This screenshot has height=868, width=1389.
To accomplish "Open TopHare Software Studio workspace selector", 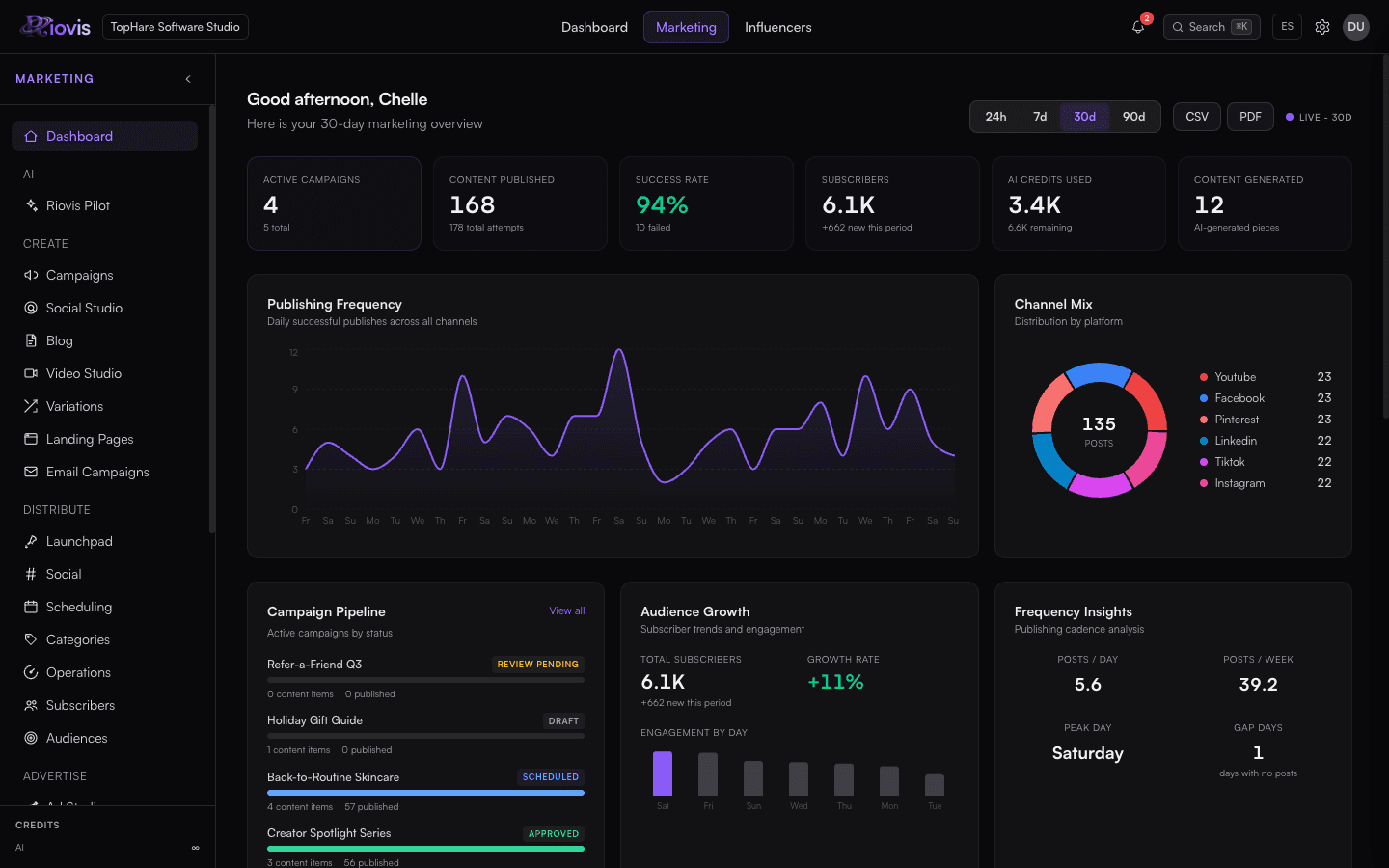I will pyautogui.click(x=176, y=27).
